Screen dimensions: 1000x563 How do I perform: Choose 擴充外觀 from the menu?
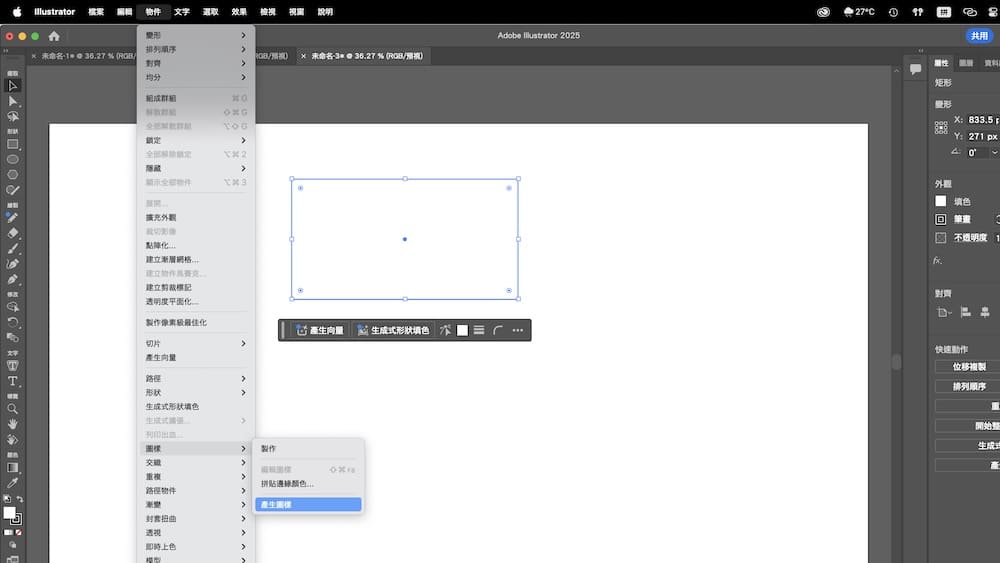coord(196,217)
